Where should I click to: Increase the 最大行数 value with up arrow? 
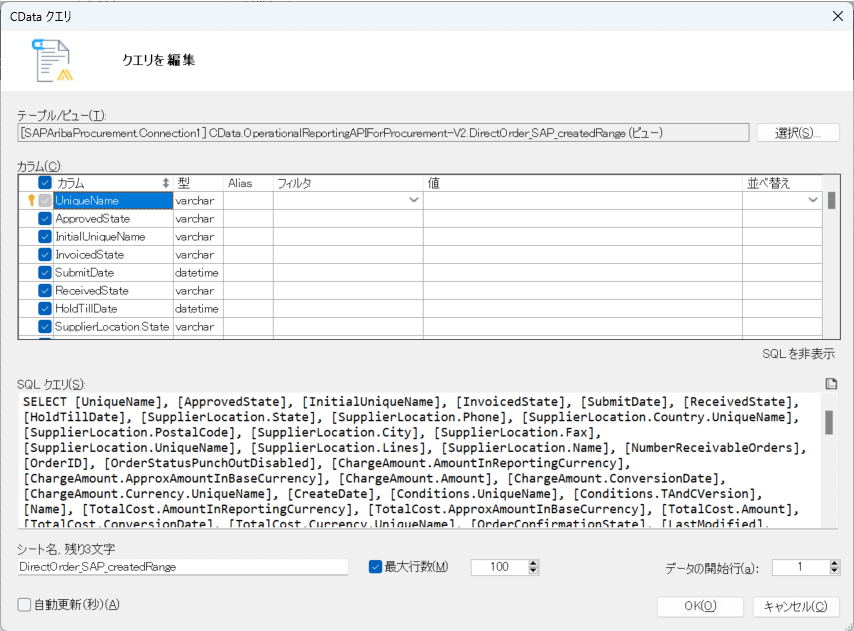click(x=534, y=563)
